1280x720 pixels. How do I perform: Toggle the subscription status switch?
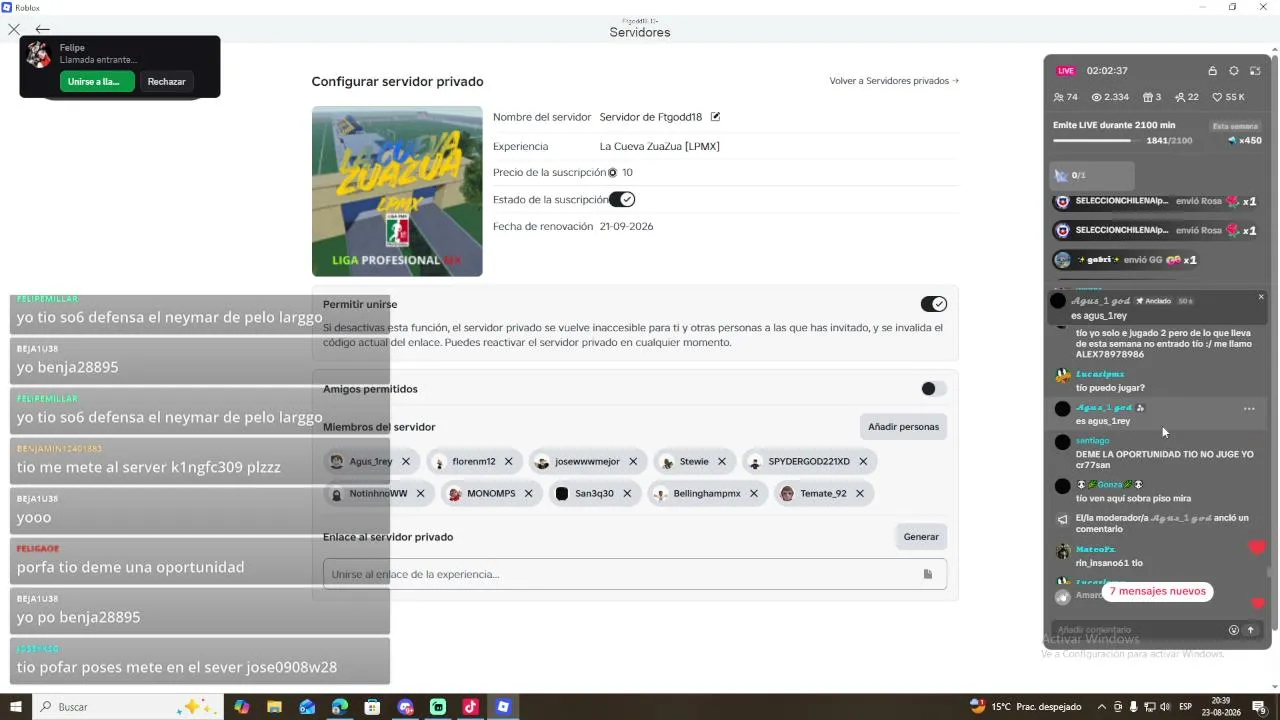tap(622, 200)
